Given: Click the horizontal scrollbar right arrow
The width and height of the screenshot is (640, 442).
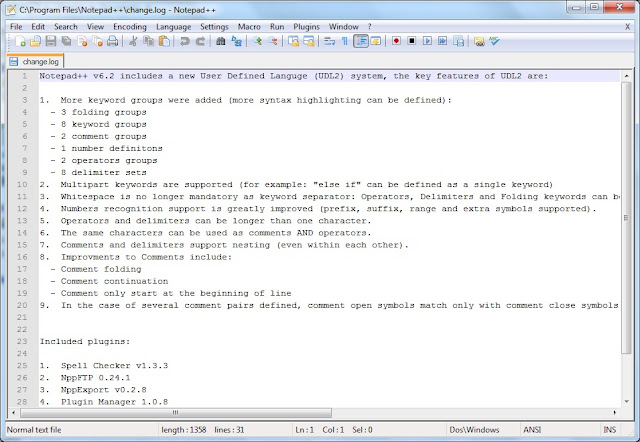Looking at the screenshot, I should 615,413.
